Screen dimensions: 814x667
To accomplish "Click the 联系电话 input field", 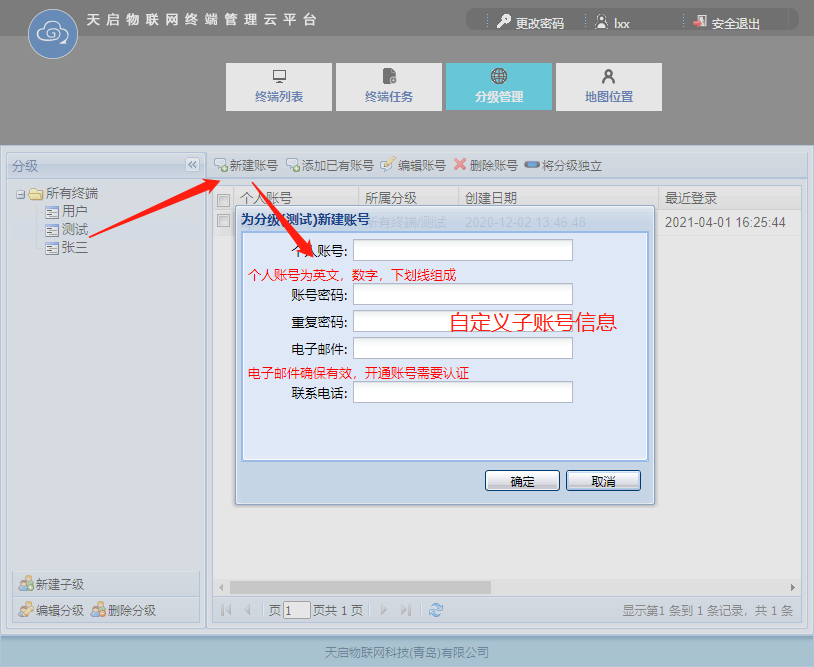I will (463, 392).
